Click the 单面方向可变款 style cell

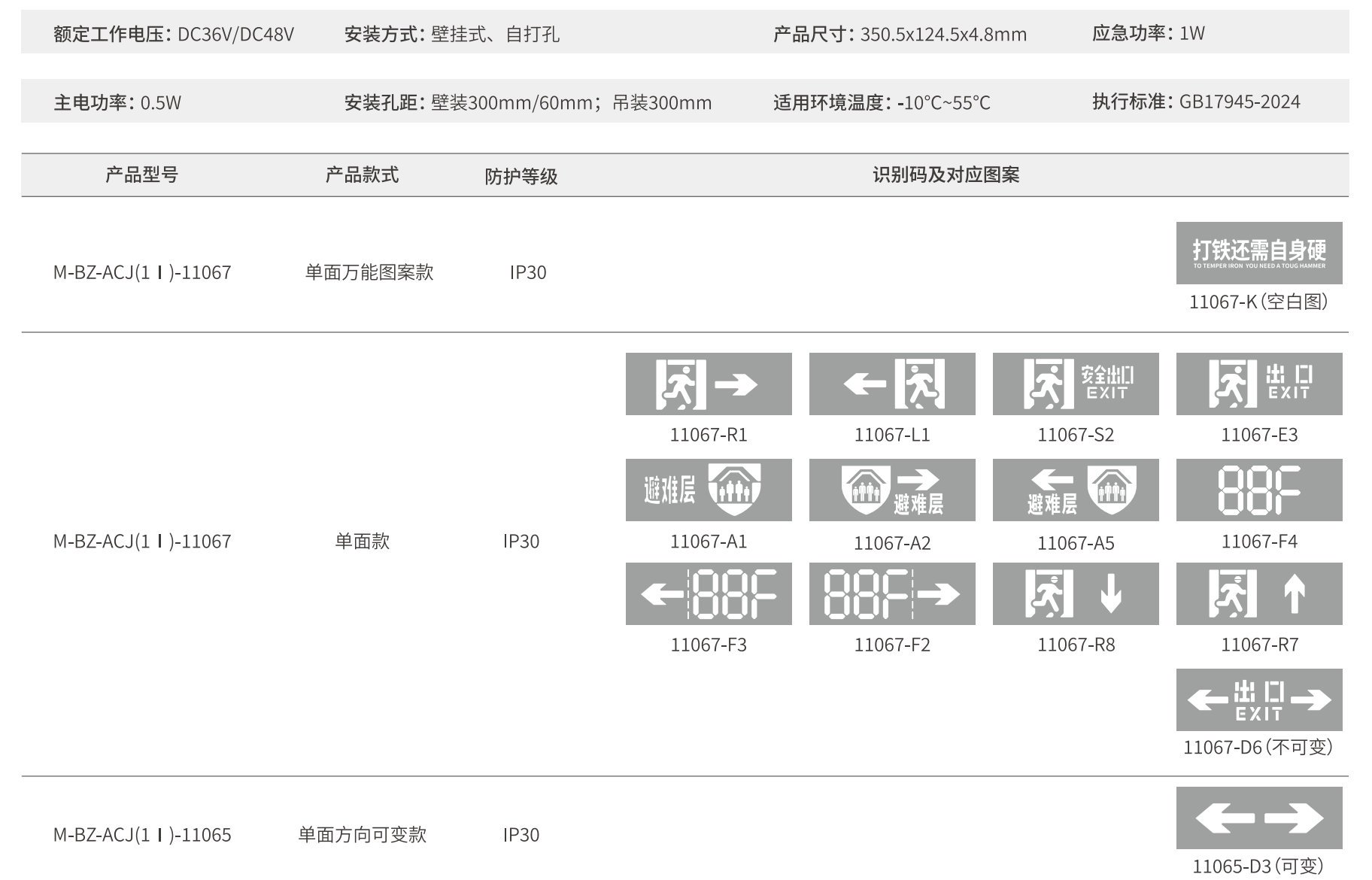tap(362, 835)
